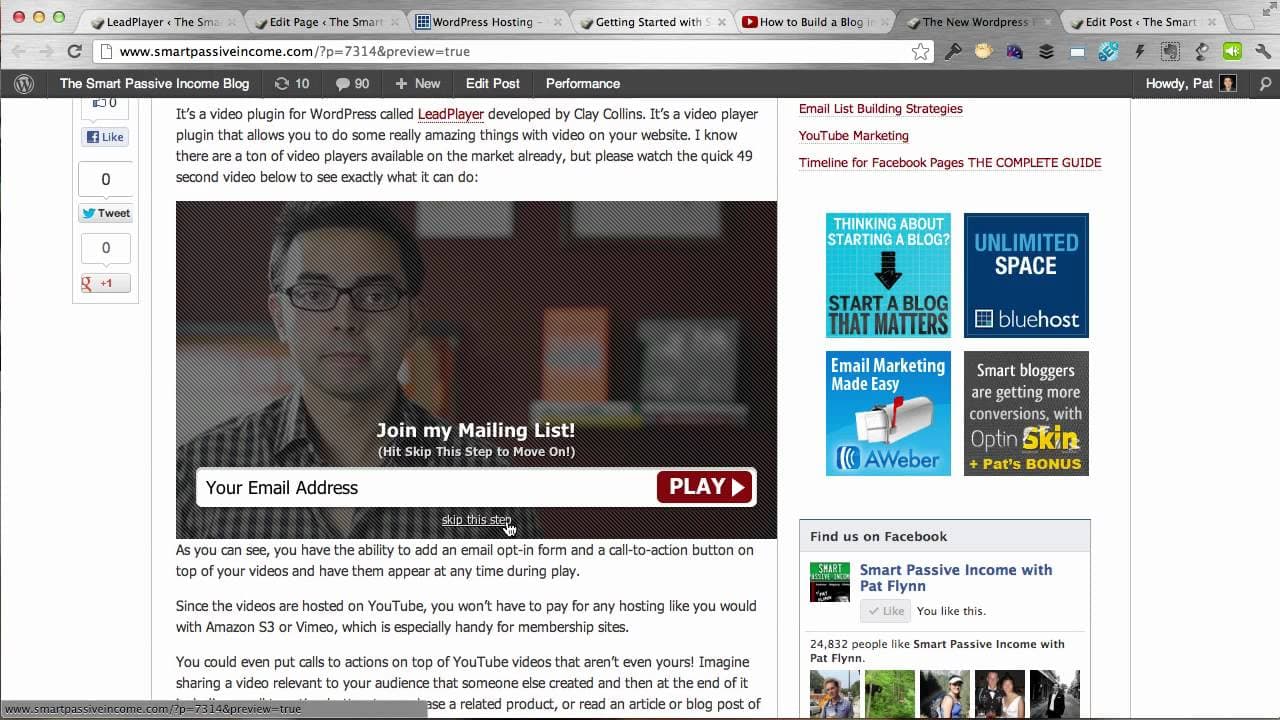Click the OptinSkin Pat's Bonus banner
This screenshot has width=1280, height=720.
1026,413
